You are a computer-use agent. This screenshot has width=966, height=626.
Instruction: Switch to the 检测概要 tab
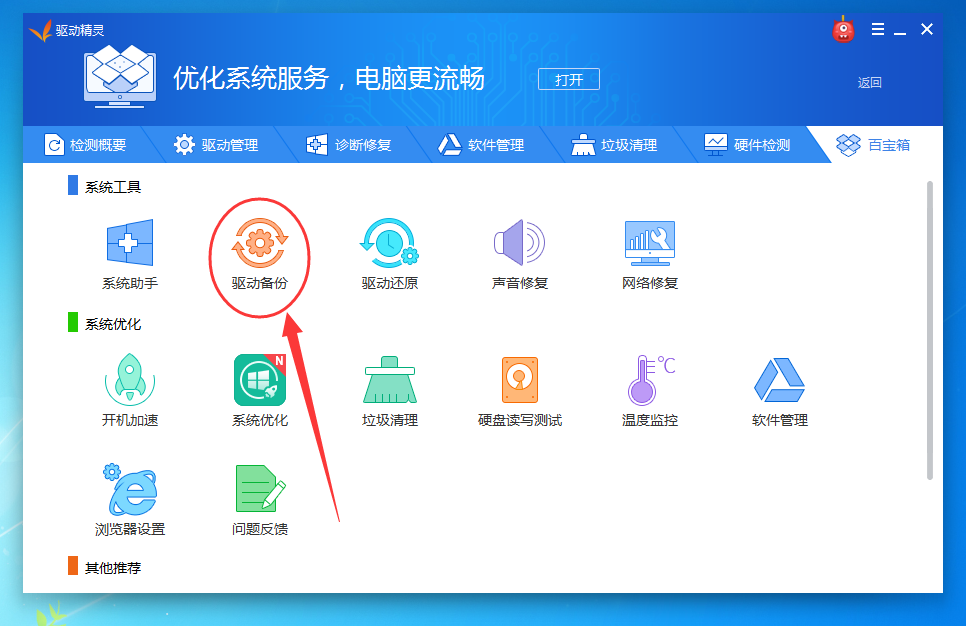click(x=96, y=144)
